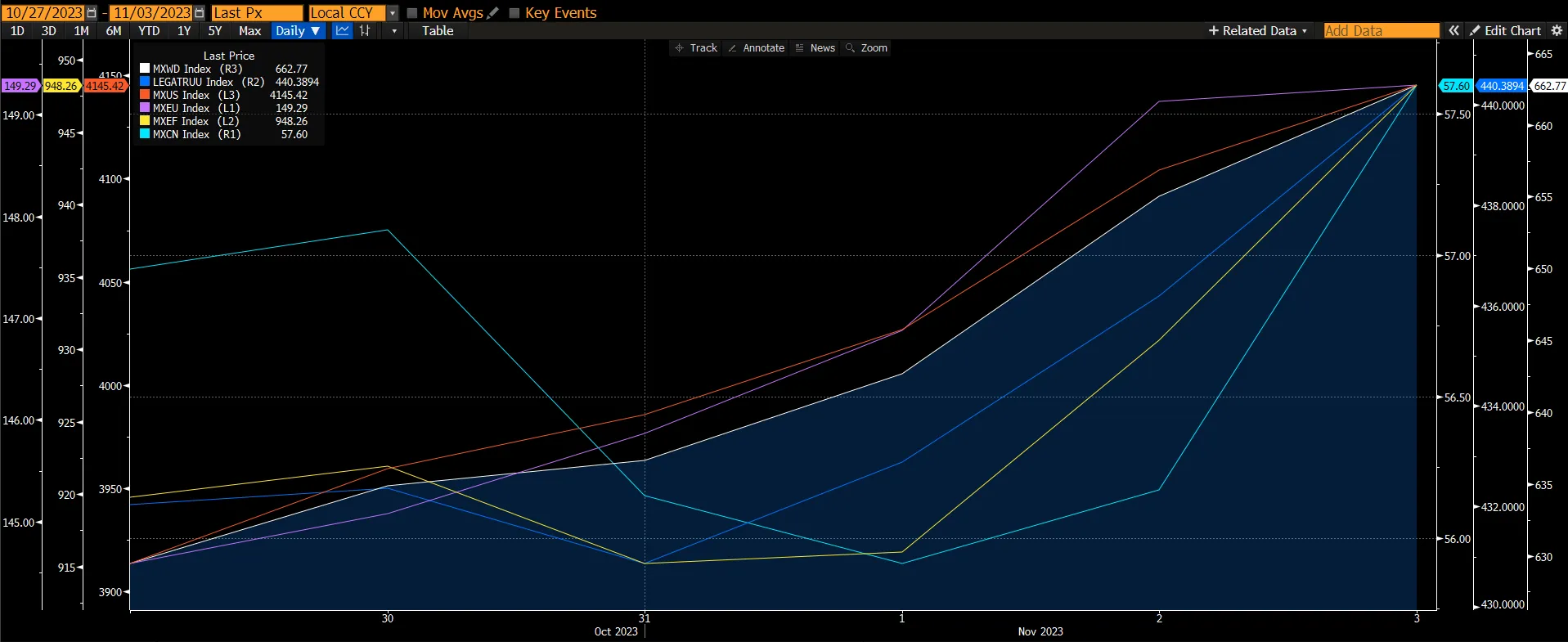Enable the Mov Avgs checkbox
1568x642 pixels.
(412, 13)
